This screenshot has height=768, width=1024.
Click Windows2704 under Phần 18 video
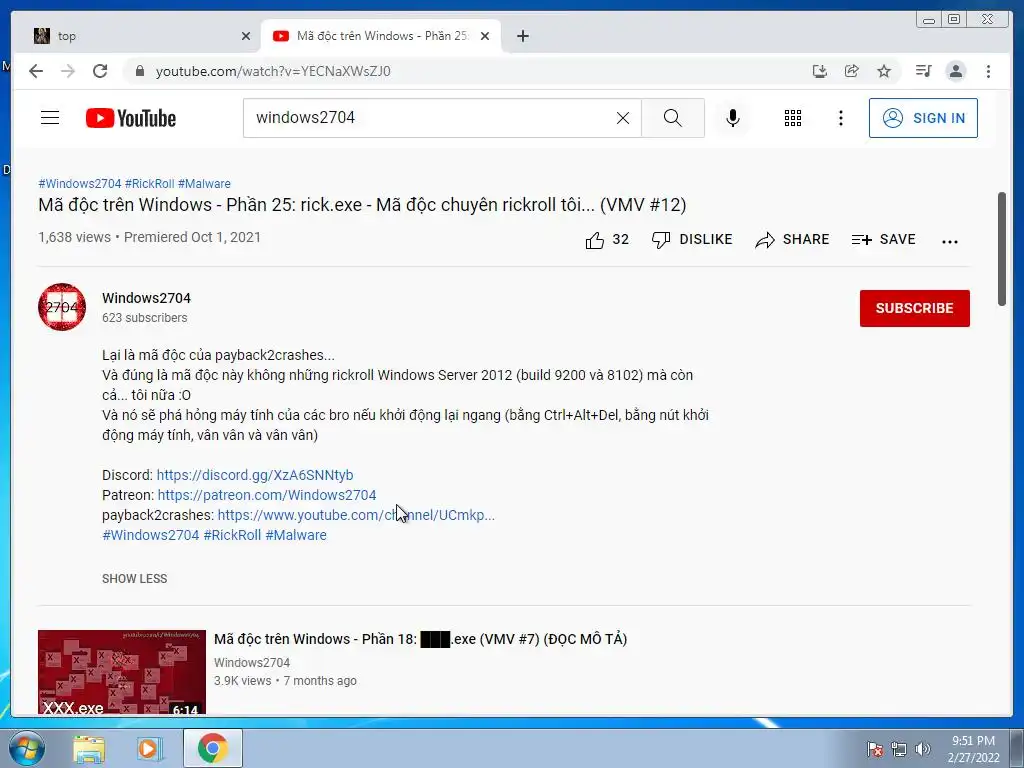click(x=251, y=662)
